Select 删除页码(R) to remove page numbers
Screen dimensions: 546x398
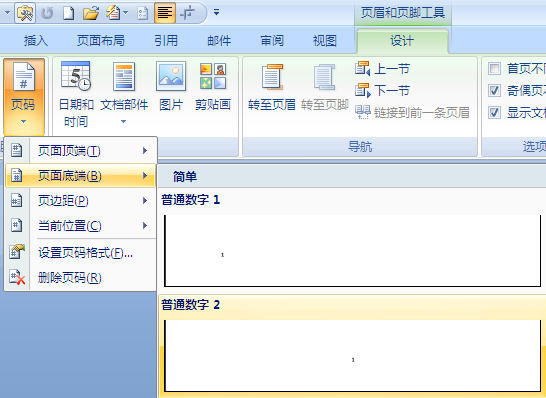click(x=81, y=278)
